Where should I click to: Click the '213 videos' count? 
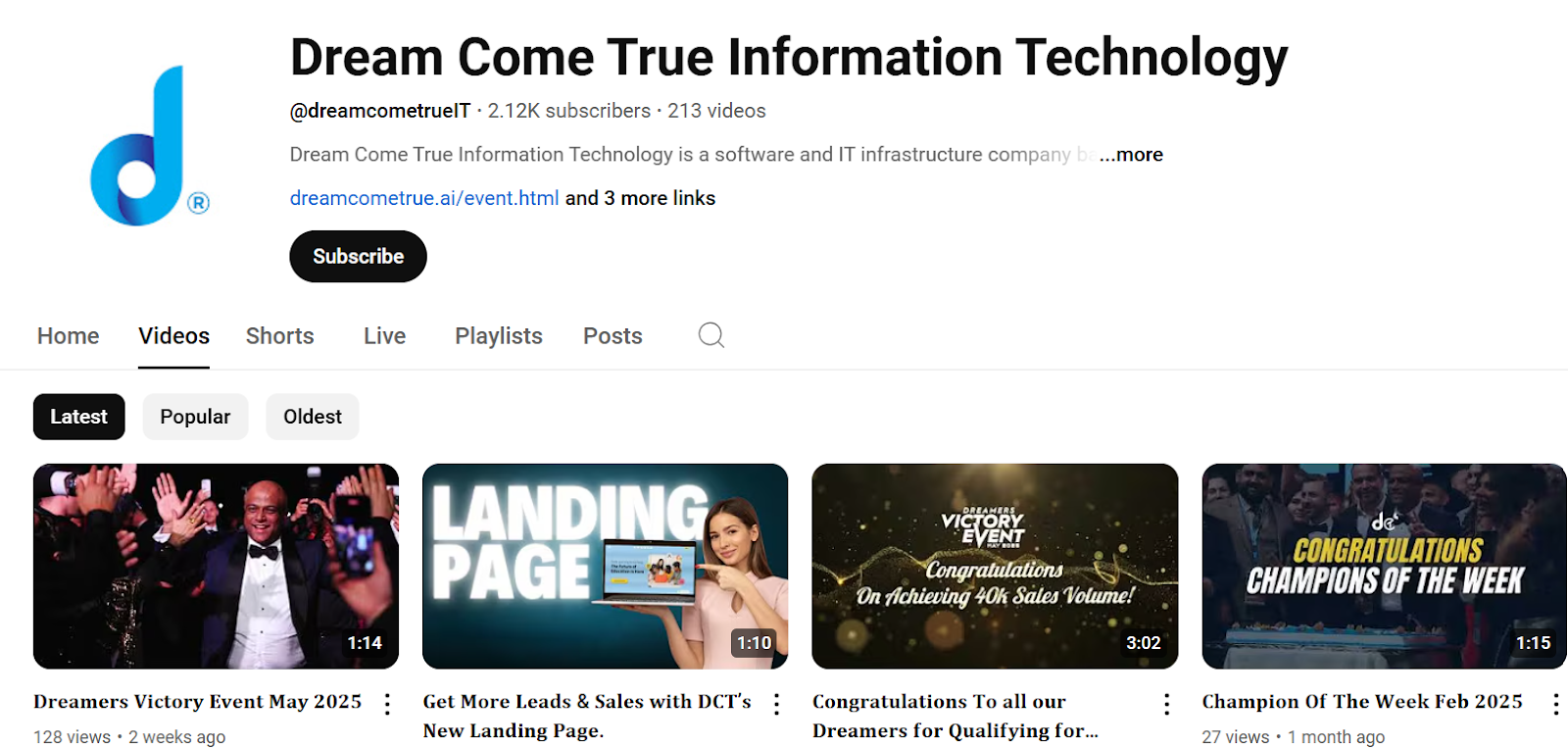coord(716,111)
